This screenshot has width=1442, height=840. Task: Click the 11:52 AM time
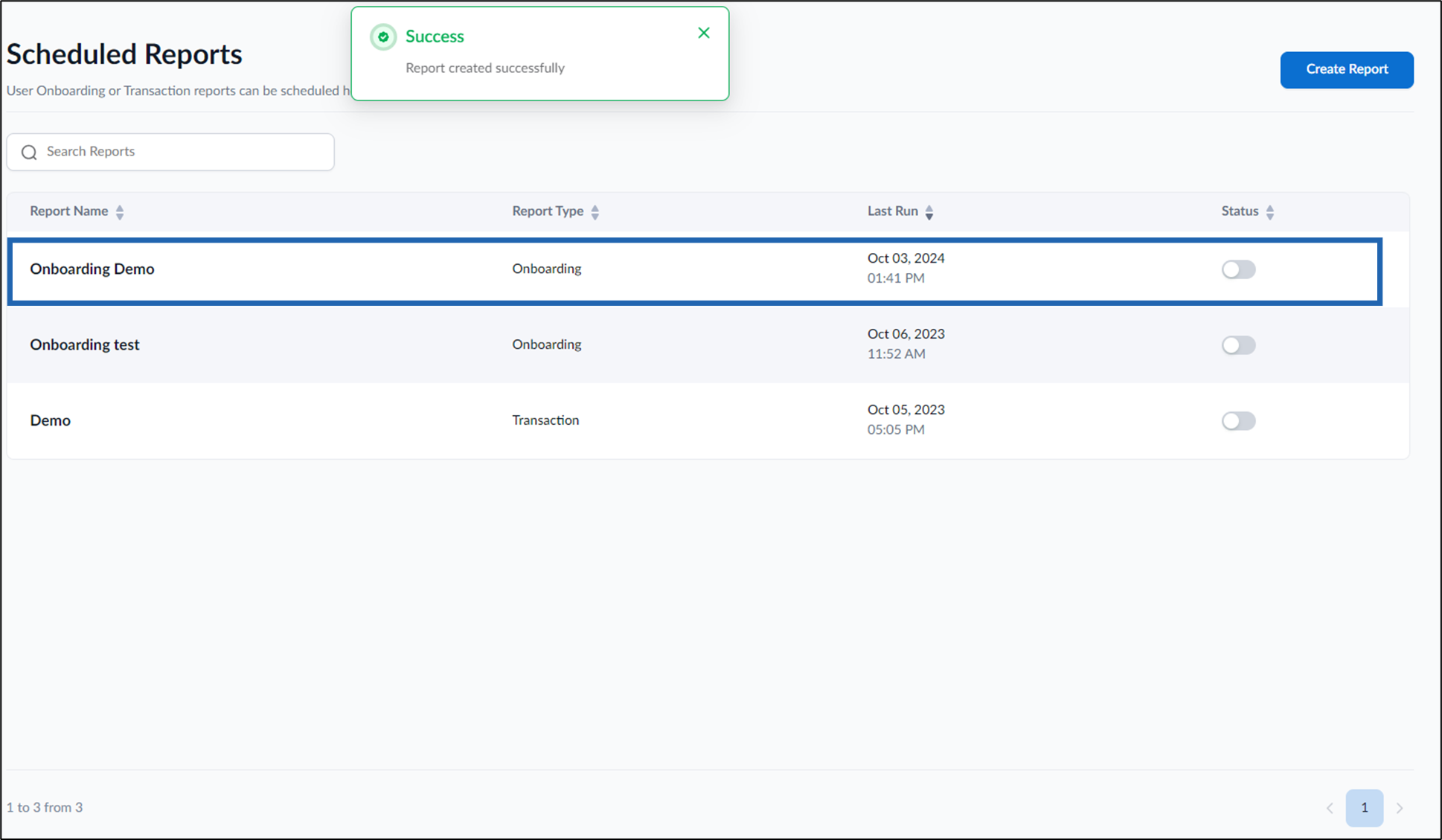[896, 354]
